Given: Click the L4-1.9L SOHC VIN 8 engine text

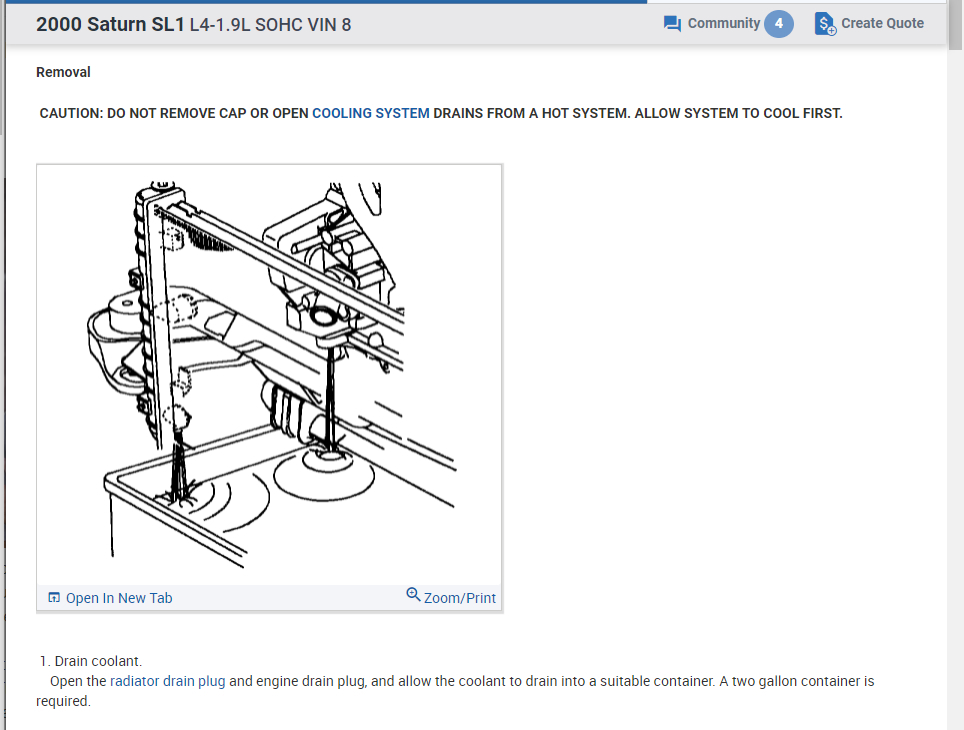Looking at the screenshot, I should pos(270,25).
